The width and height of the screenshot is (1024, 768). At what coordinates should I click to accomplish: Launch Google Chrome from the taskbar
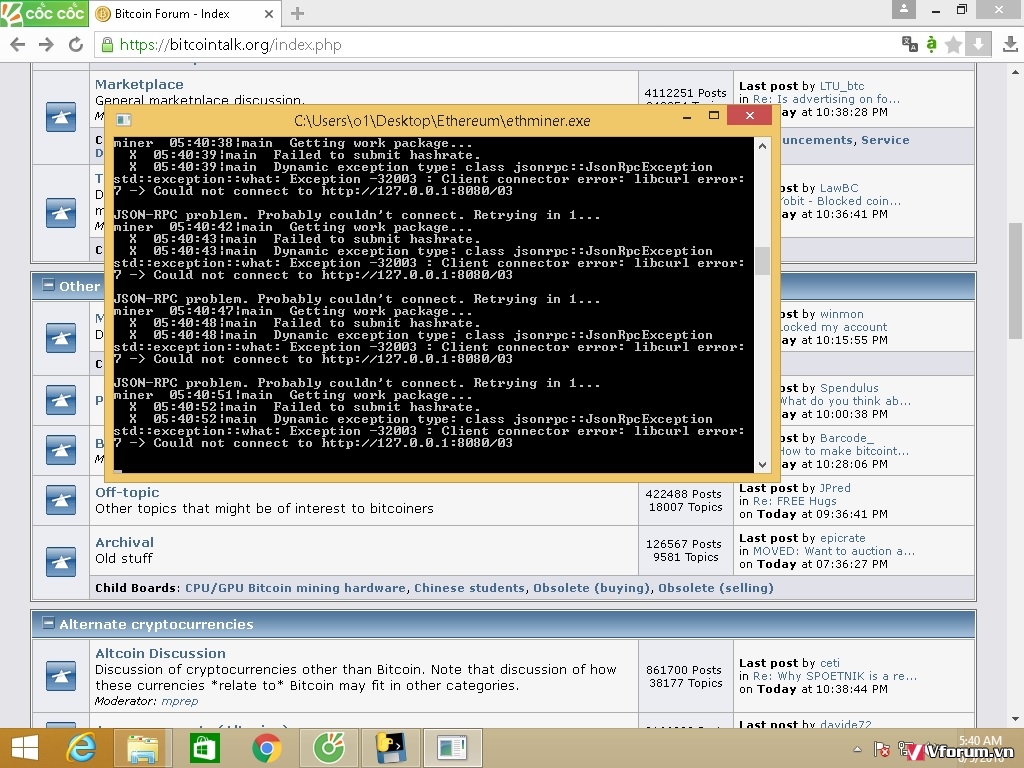[x=266, y=748]
